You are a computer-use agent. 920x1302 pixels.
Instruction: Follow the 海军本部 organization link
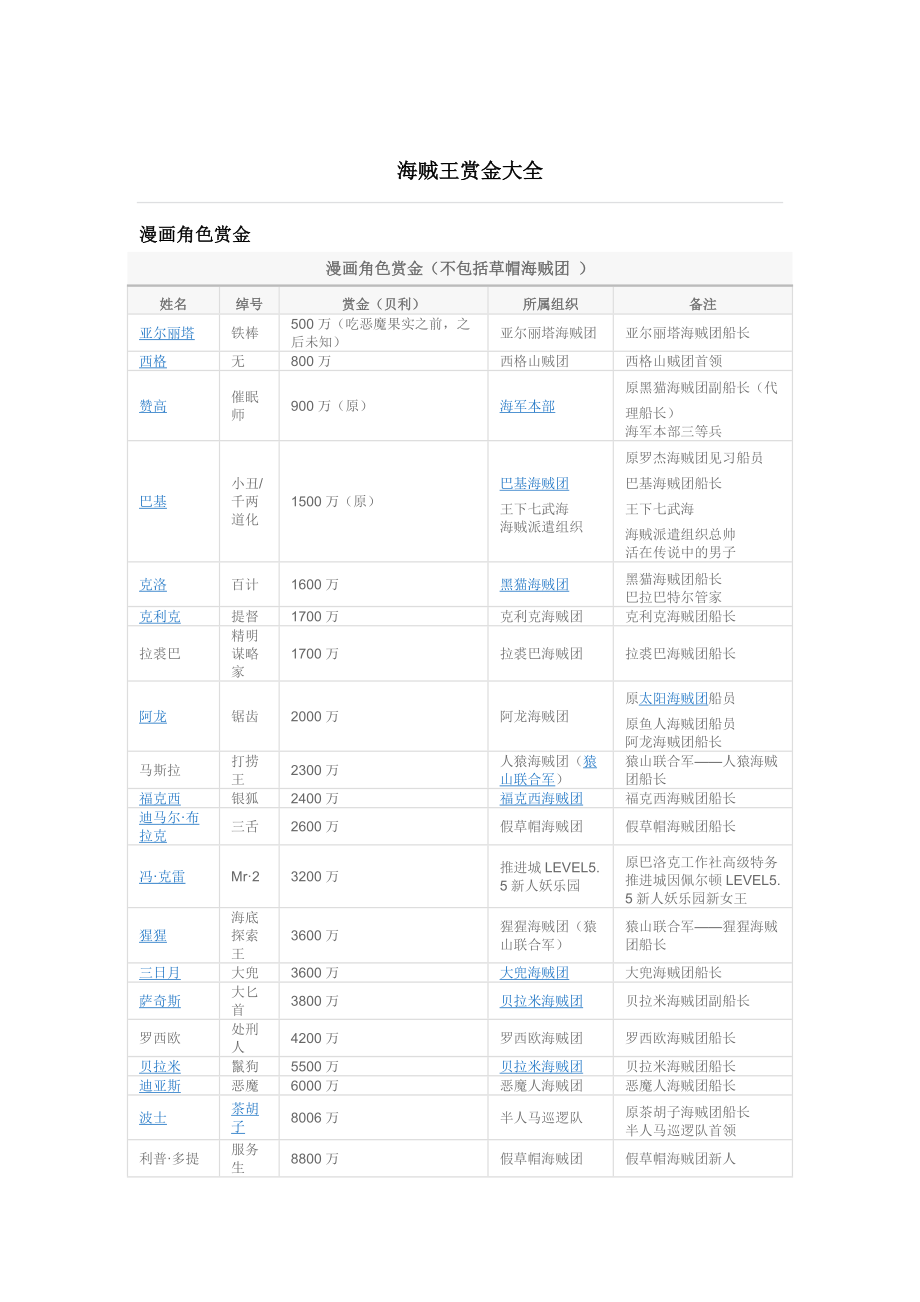[x=527, y=406]
